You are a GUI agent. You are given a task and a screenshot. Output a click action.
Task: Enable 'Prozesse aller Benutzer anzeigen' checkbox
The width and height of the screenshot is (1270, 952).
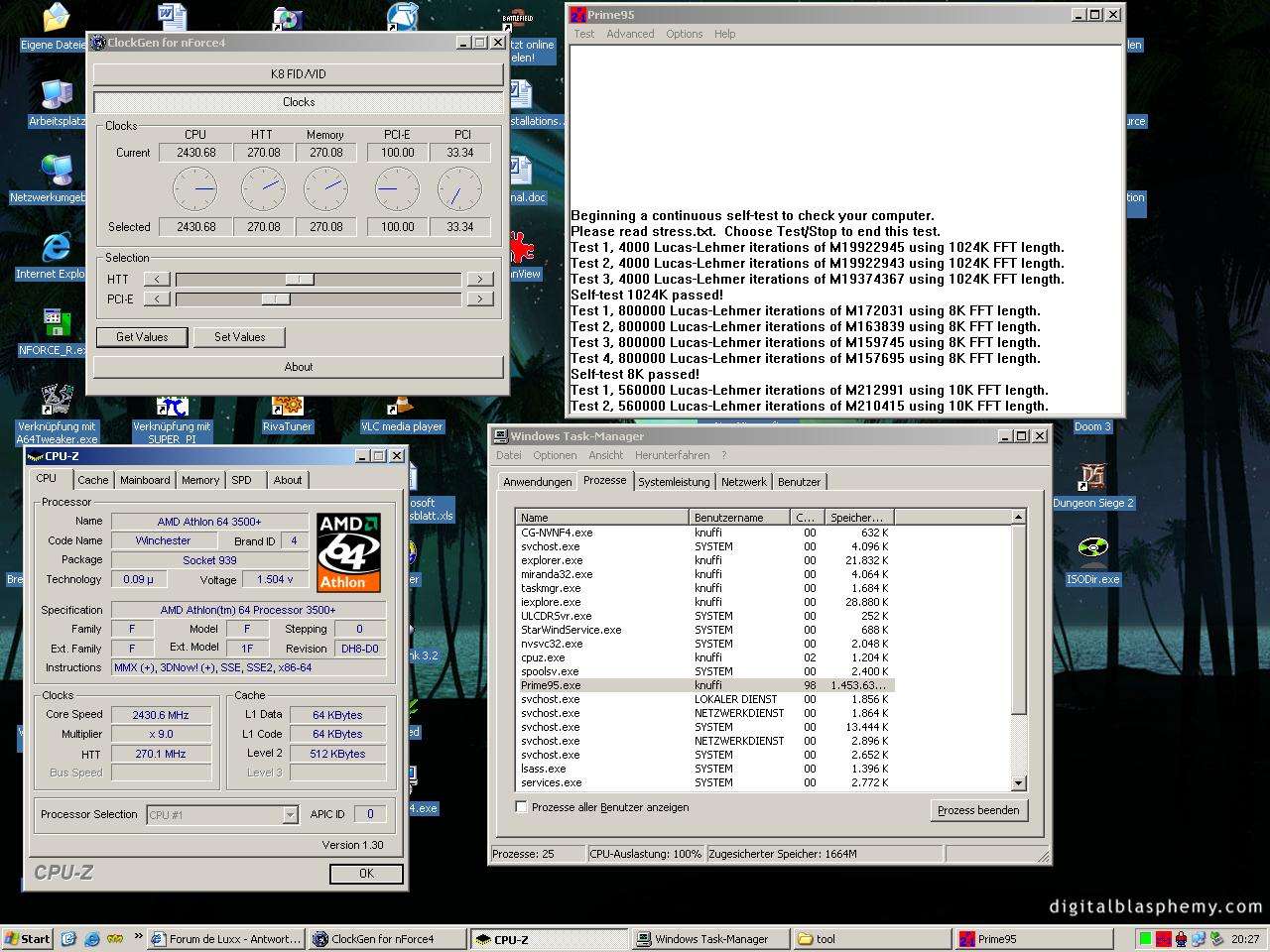click(521, 807)
